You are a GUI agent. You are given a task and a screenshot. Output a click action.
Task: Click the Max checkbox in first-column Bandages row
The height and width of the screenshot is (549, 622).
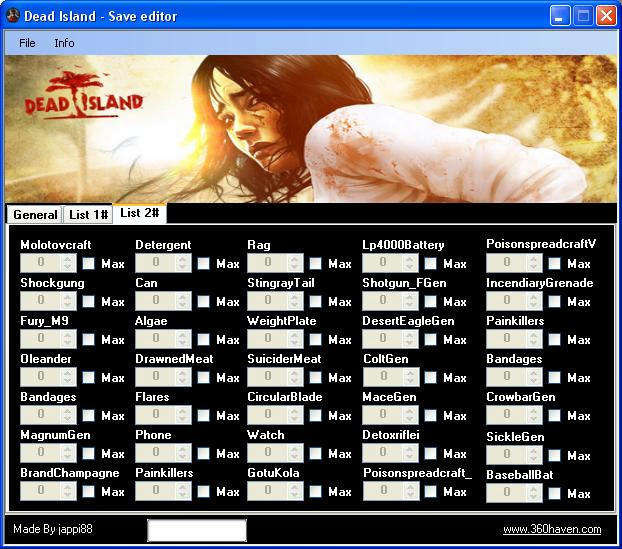pos(88,415)
